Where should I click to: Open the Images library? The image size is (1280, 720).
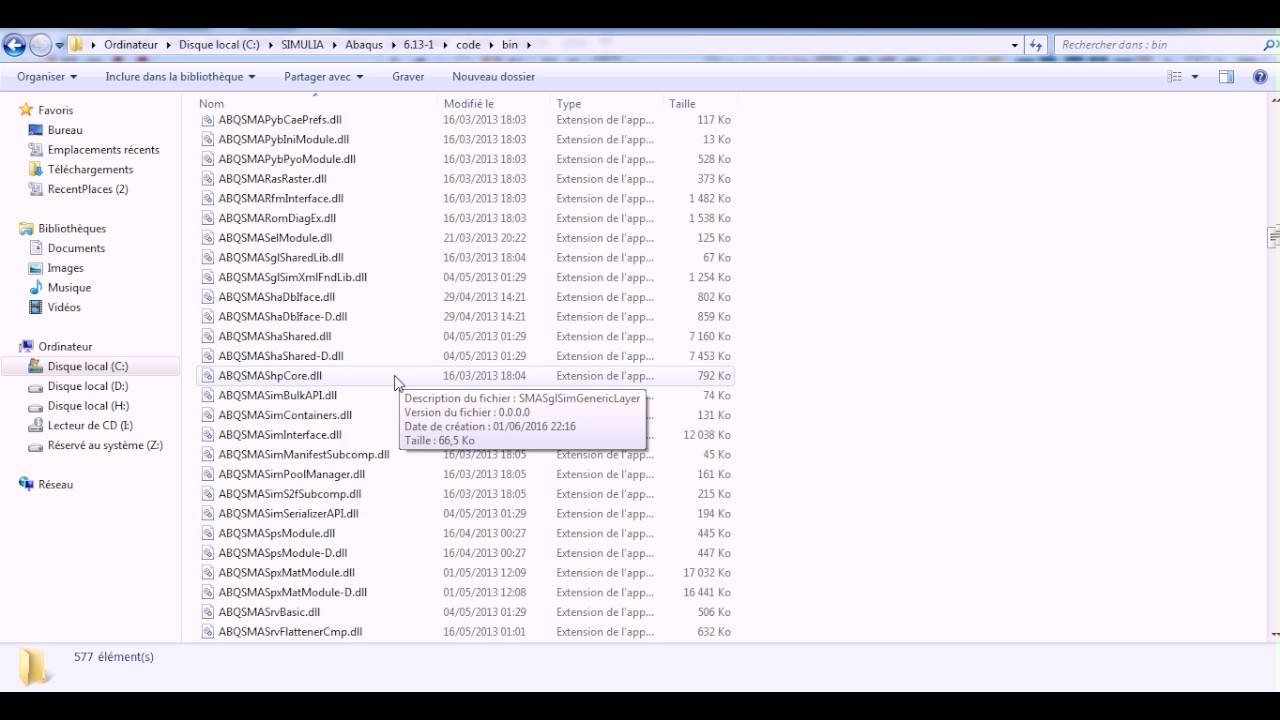pos(65,268)
